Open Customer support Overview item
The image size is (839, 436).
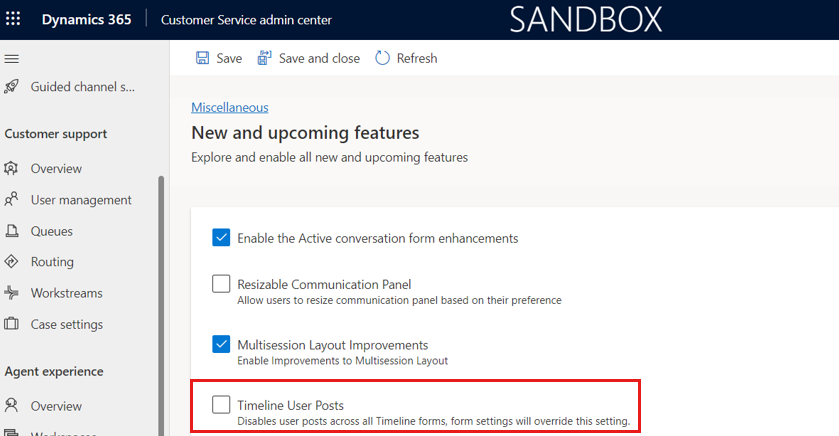(x=56, y=169)
